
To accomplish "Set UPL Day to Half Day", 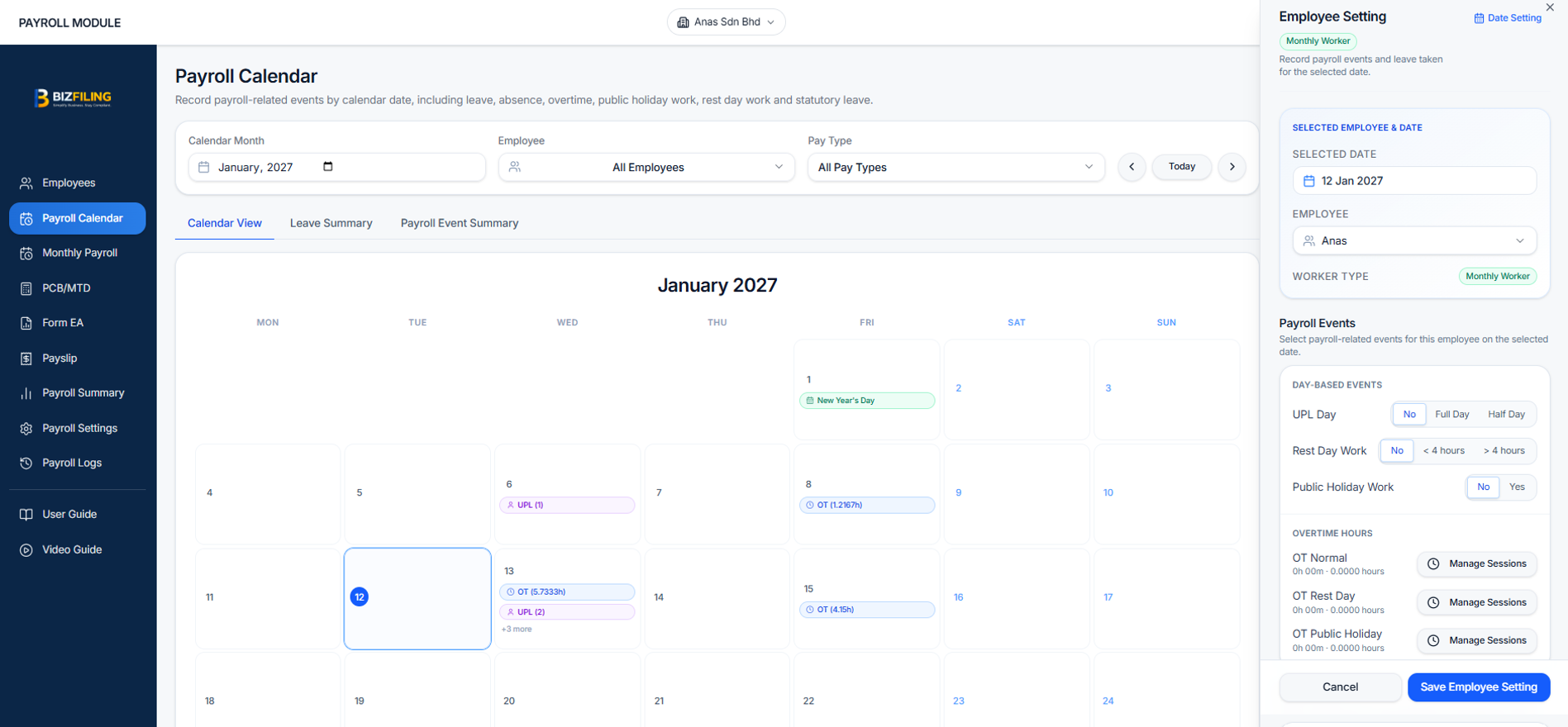I will click(x=1507, y=415).
